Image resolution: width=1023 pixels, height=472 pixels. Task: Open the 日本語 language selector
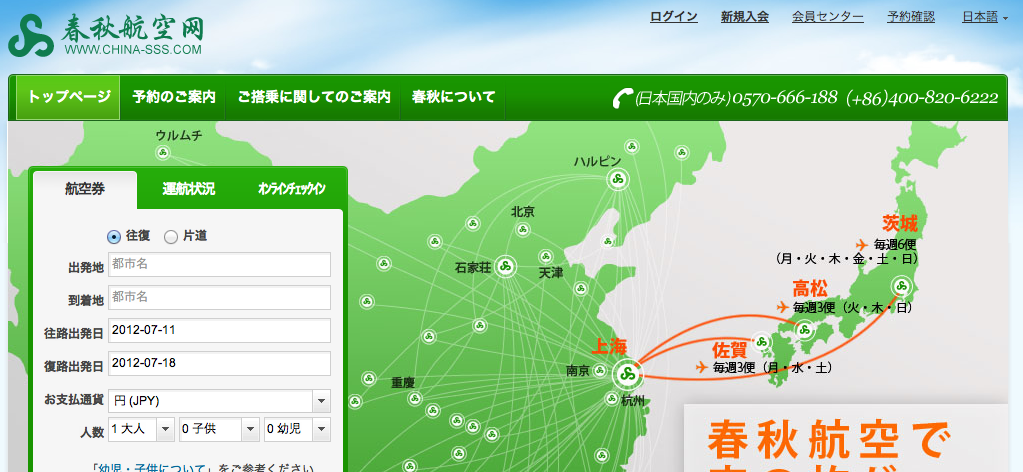click(x=985, y=17)
